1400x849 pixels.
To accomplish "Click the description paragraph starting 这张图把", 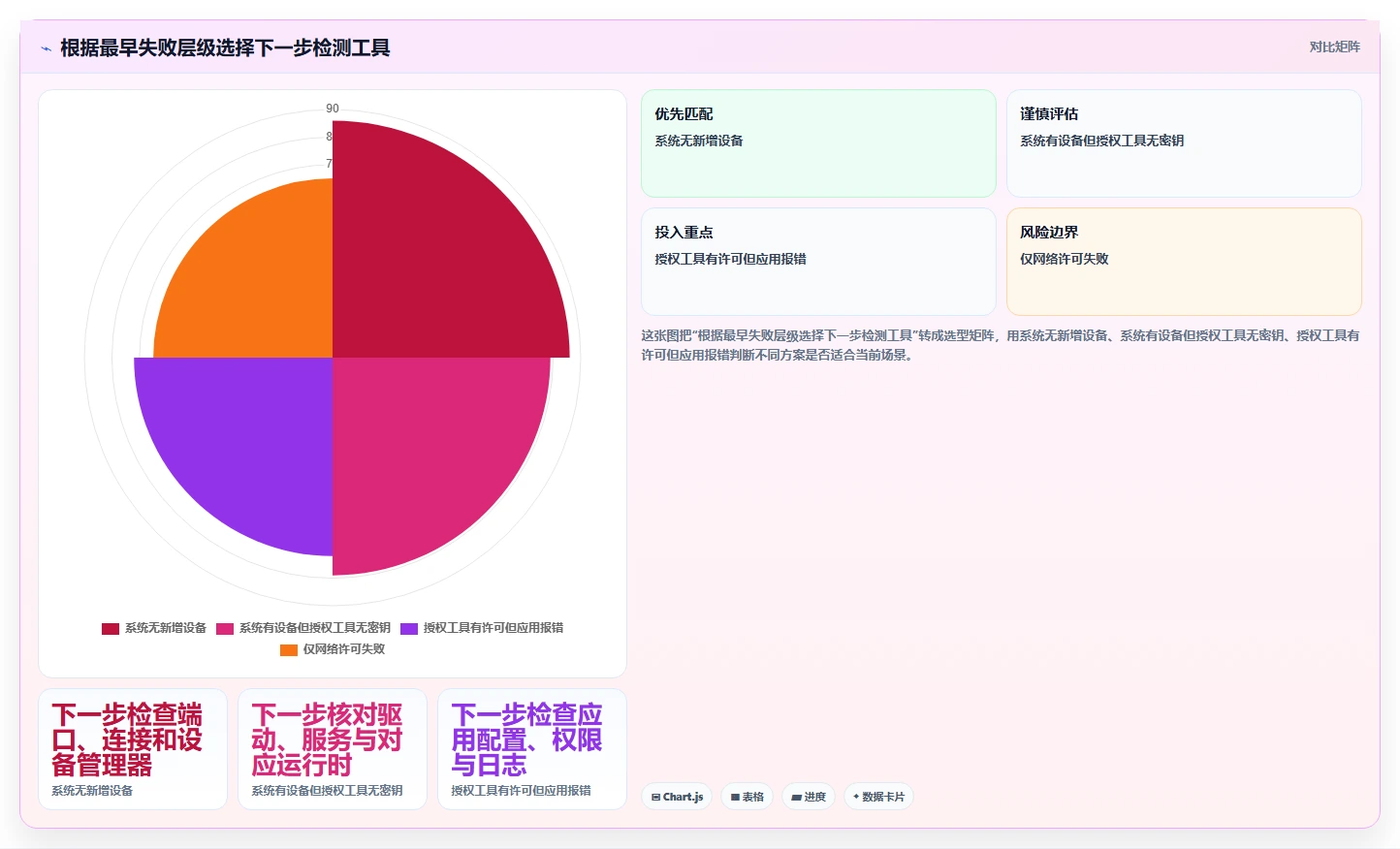I will pos(1001,345).
